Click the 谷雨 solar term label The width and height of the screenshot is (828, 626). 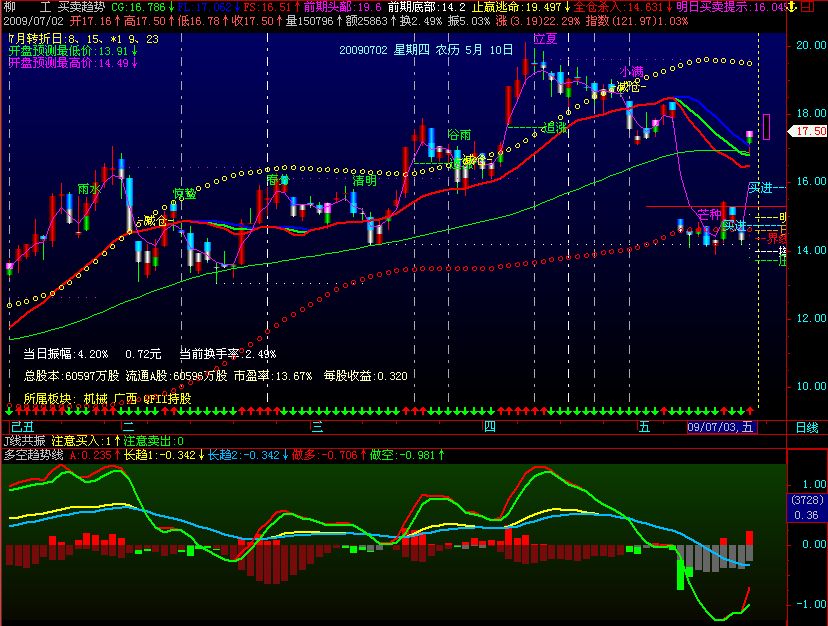click(459, 135)
